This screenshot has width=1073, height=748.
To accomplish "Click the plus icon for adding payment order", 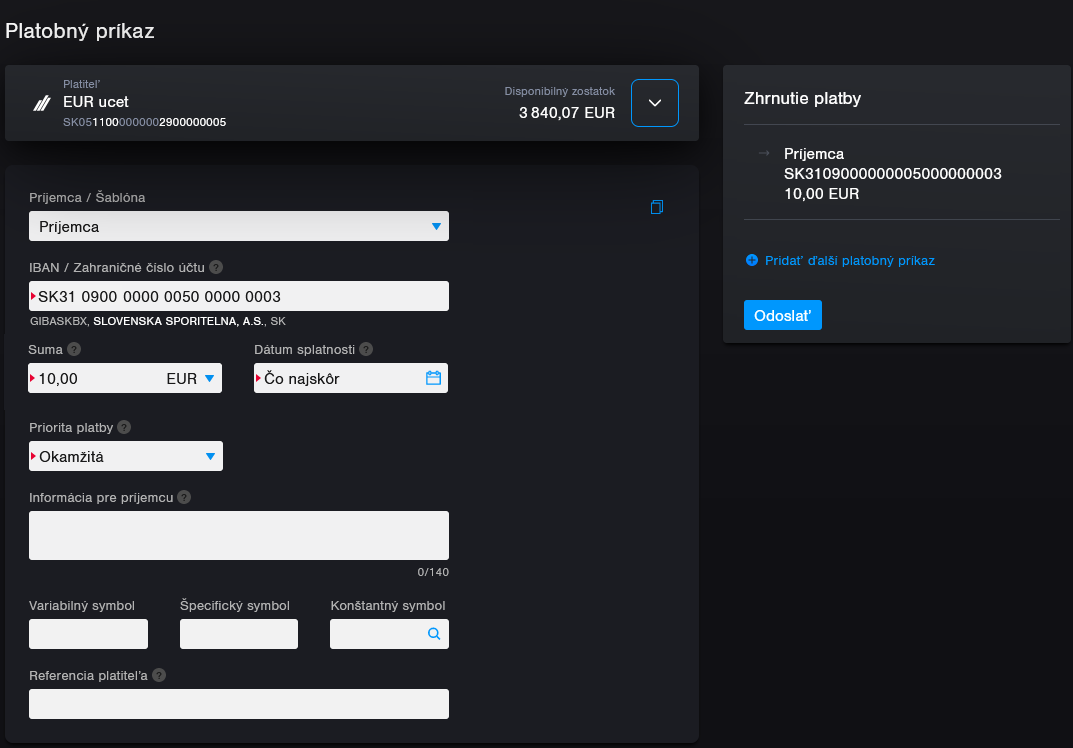I will (x=752, y=260).
